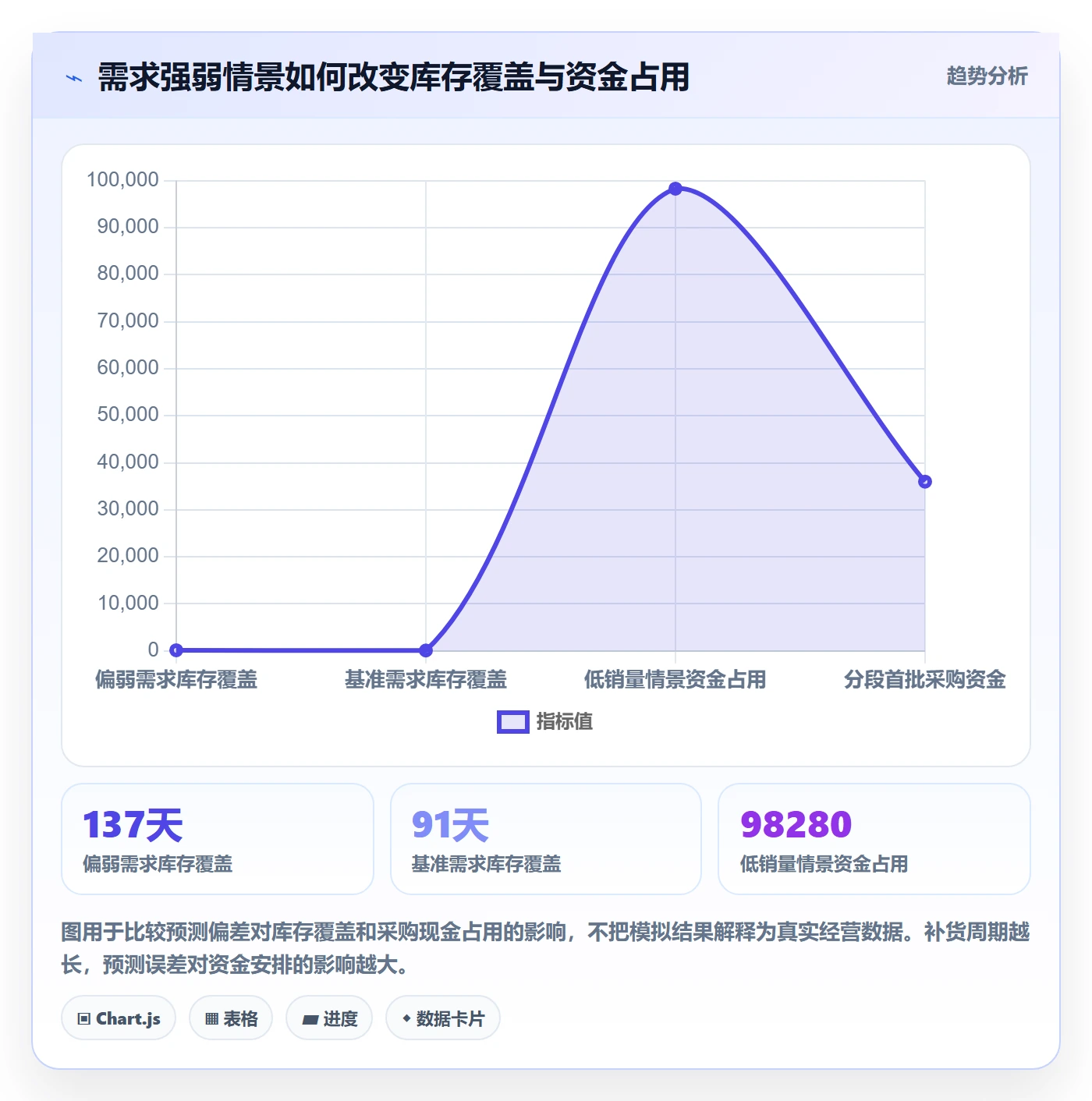This screenshot has height=1101, width=1092.
Task: Click the 分段首批采购资金 x-axis label
Action: (925, 680)
